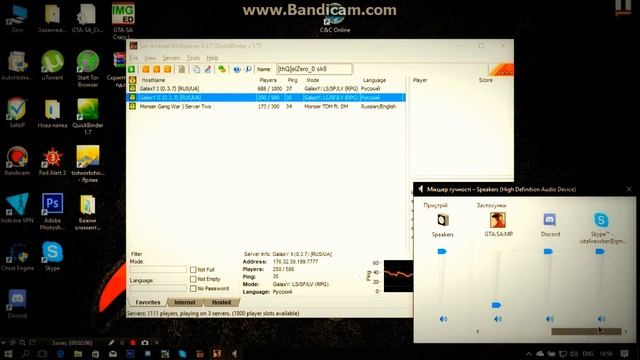Switch to the Hosted tab
Viewport: 640px width, 360px height.
pyautogui.click(x=221, y=302)
